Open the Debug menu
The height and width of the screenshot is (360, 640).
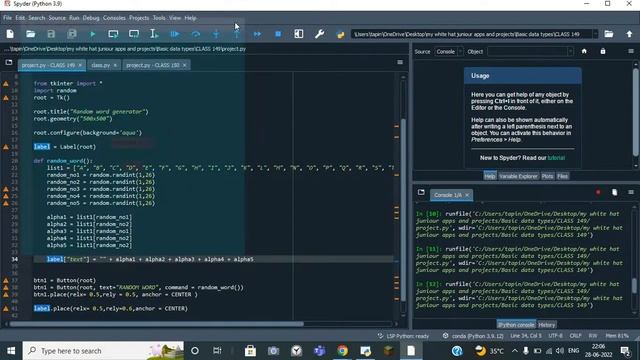91,18
